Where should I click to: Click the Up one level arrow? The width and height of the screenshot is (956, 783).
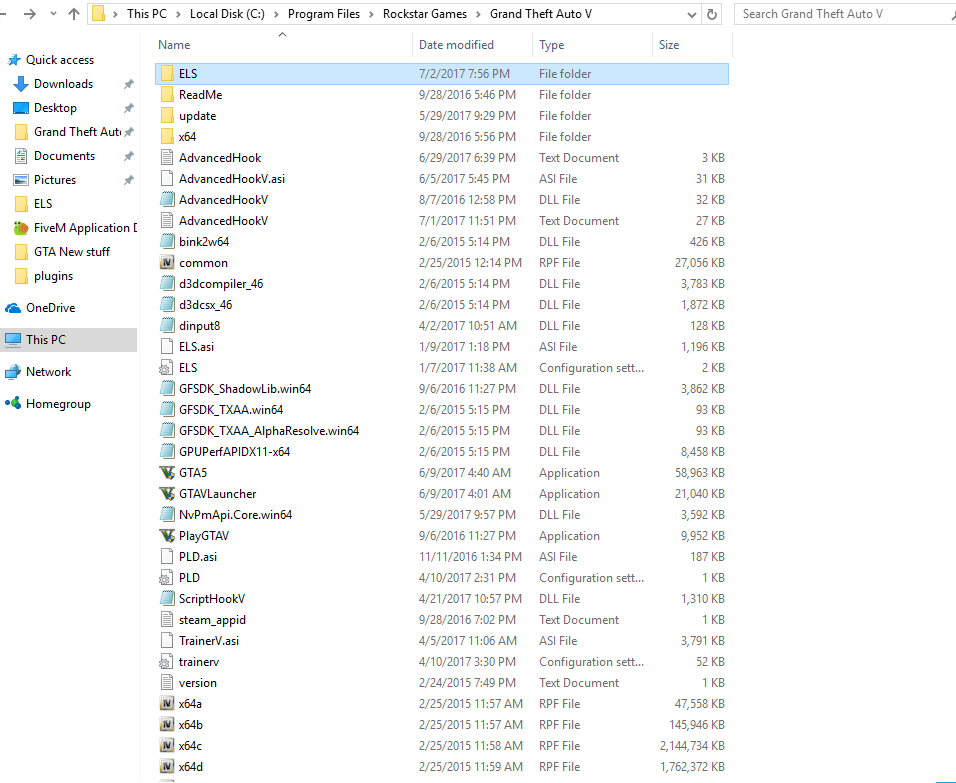(74, 14)
